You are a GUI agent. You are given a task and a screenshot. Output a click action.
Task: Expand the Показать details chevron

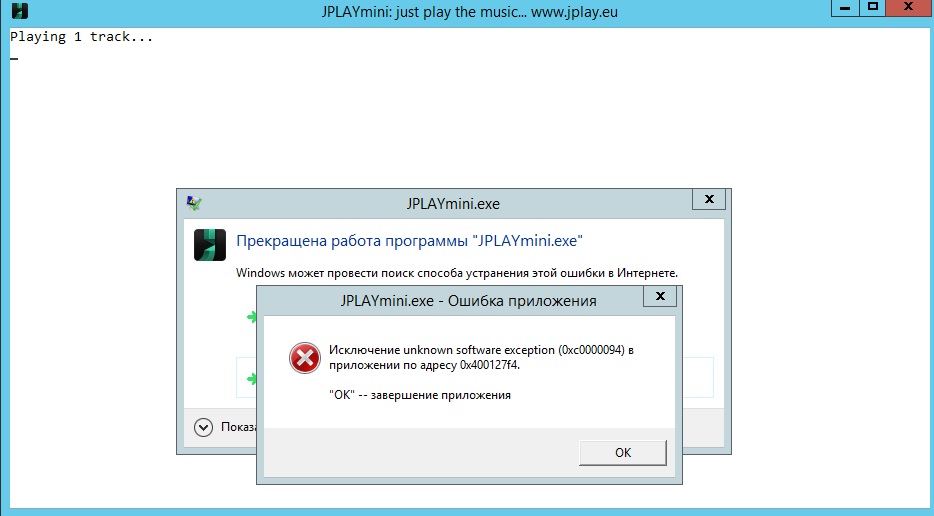point(203,427)
